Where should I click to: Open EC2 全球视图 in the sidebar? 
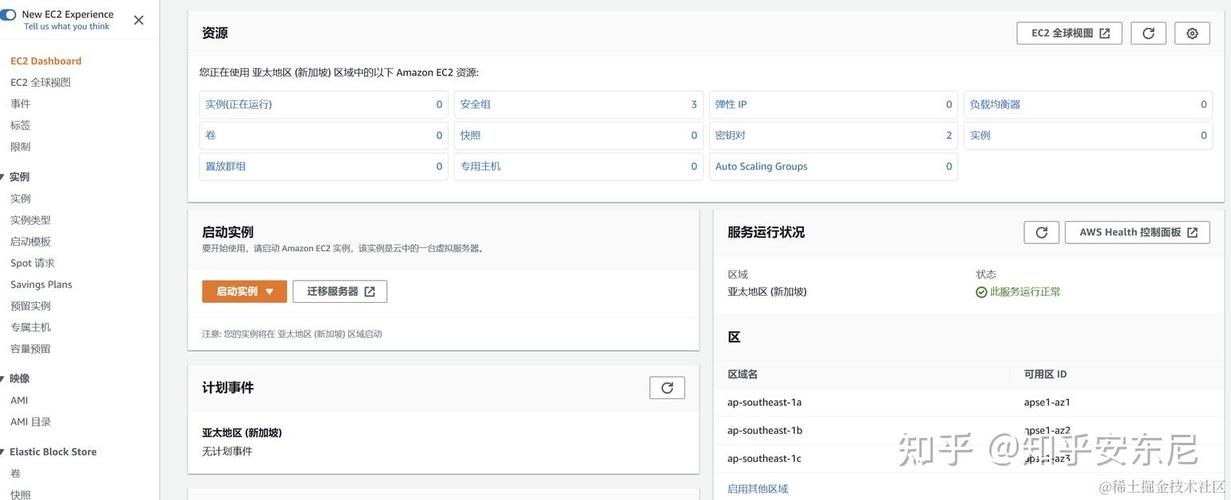coord(41,82)
